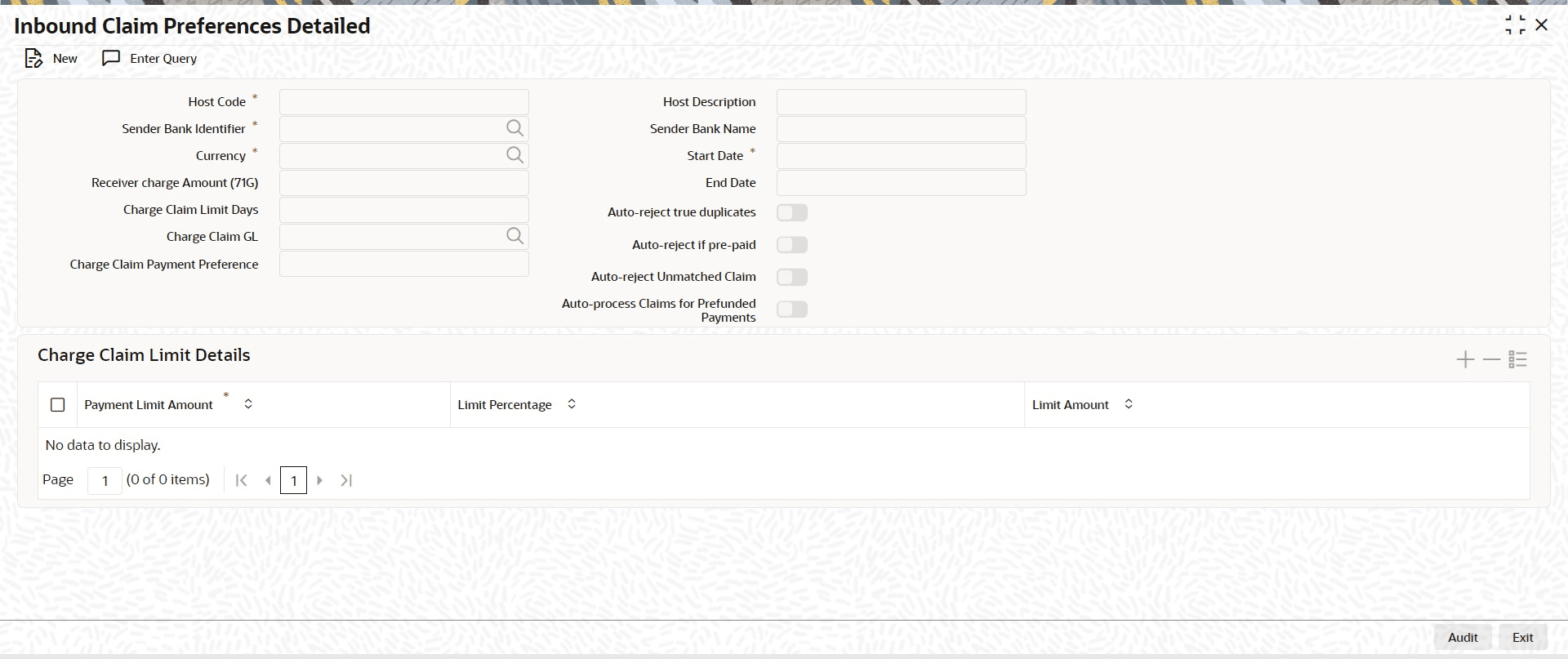The width and height of the screenshot is (1568, 659).
Task: Click Charge Claim Payment Preference field
Action: coord(404,265)
